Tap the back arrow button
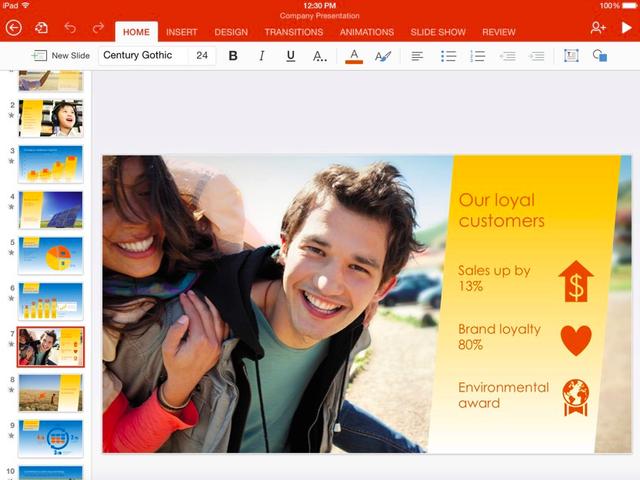This screenshot has height=480, width=640. coord(13,28)
